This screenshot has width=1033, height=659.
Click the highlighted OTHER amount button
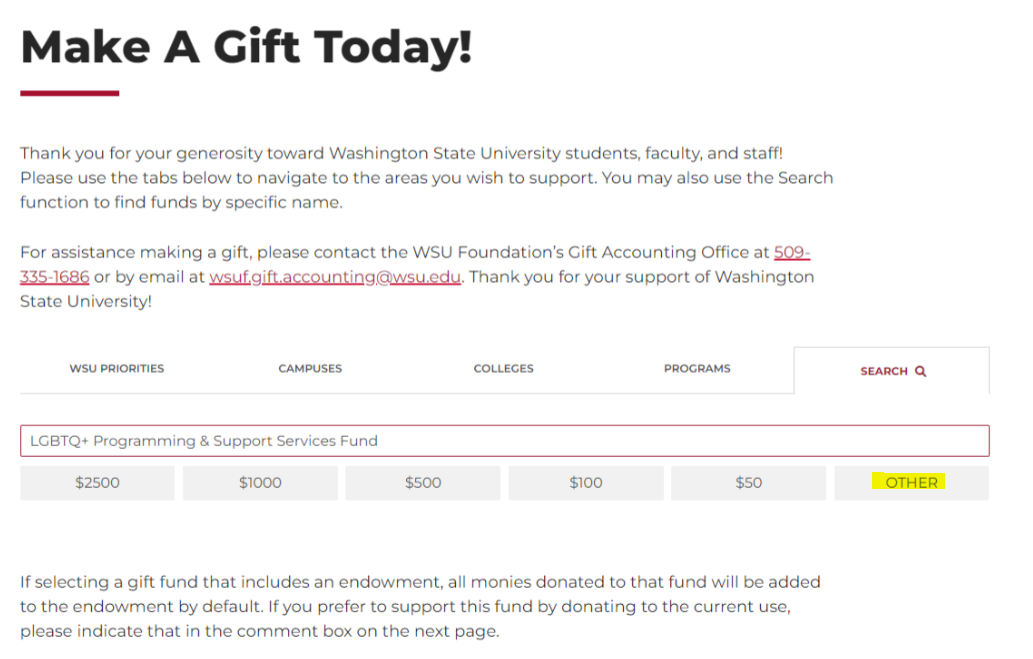911,483
